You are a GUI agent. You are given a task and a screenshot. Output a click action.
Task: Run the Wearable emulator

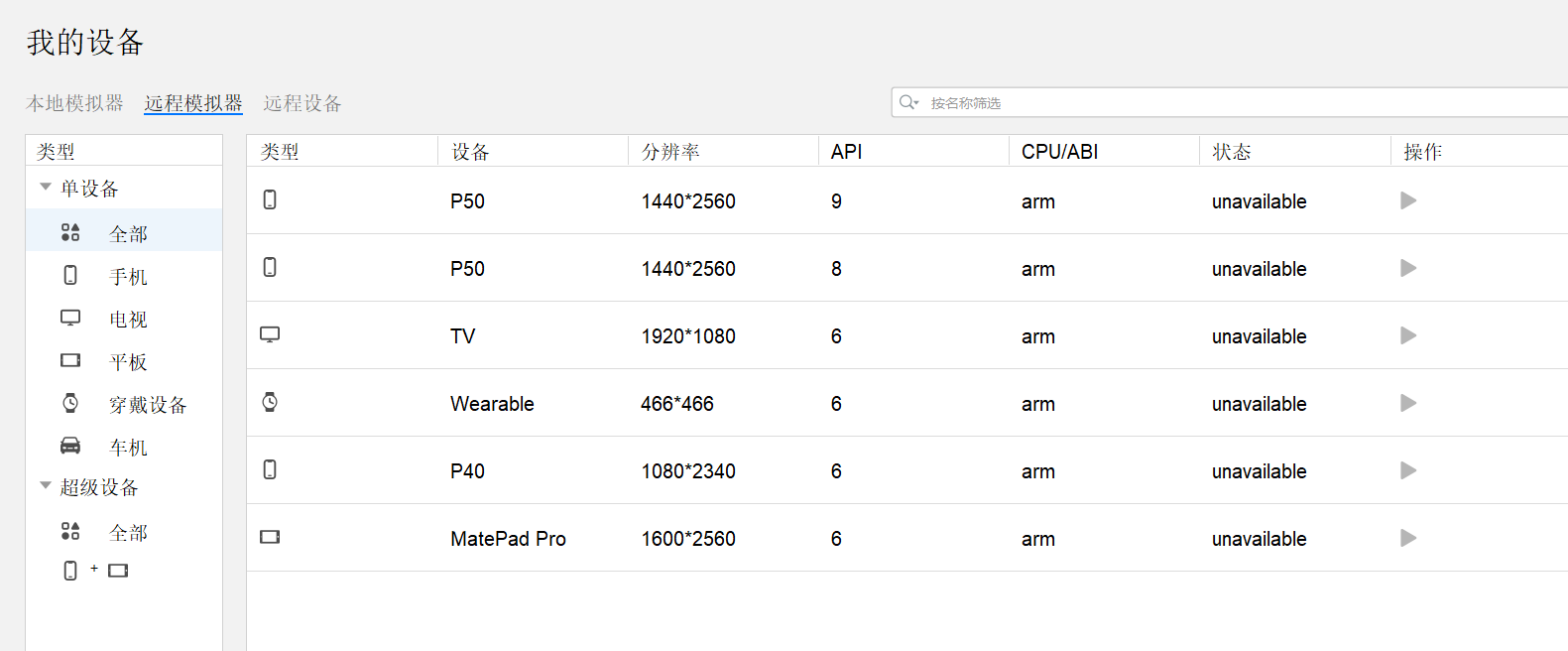pos(1408,403)
